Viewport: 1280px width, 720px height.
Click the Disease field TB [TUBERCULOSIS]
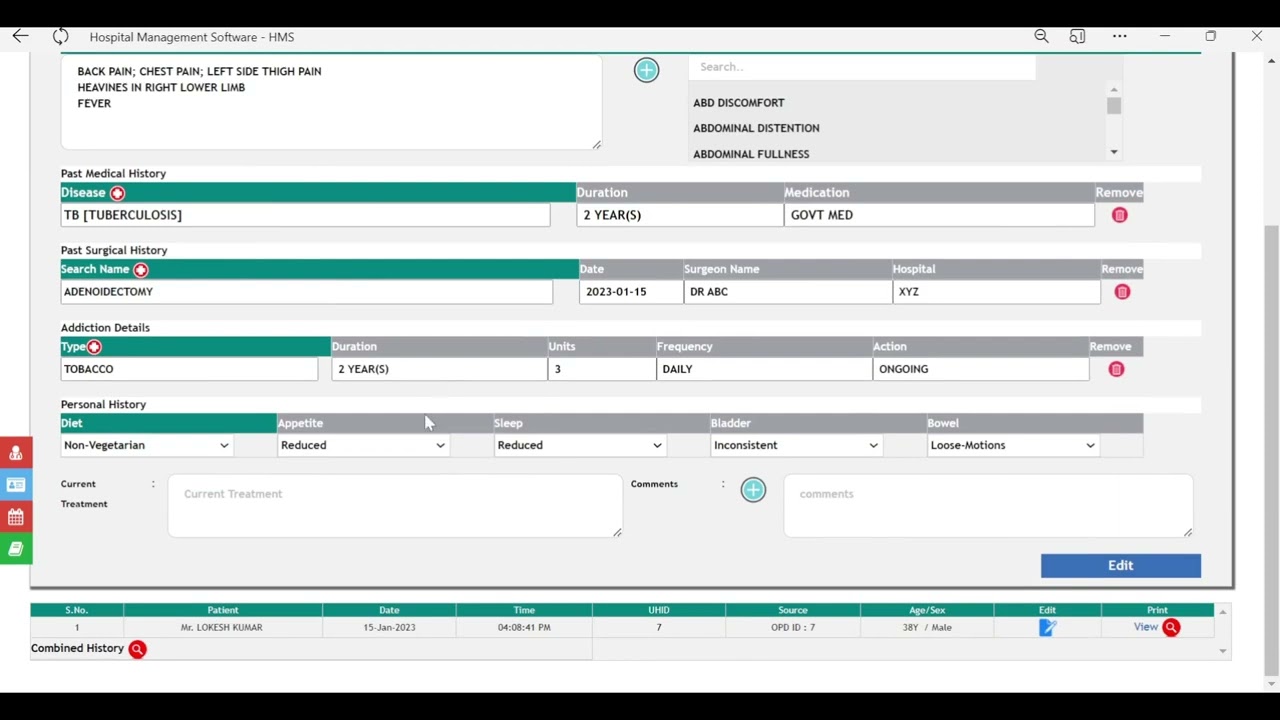(x=305, y=215)
